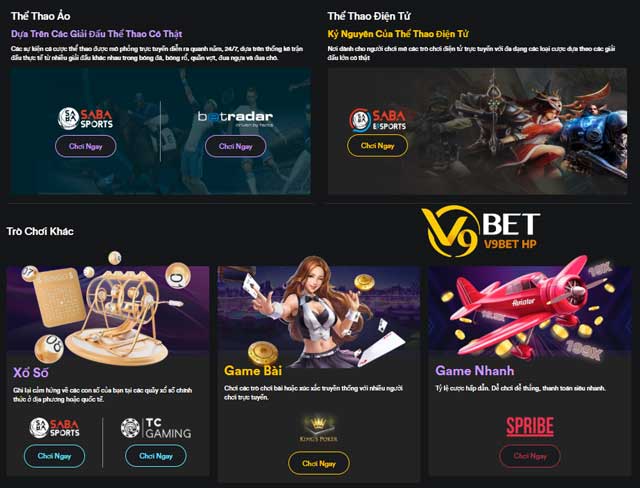Click the Game Nhanh heading

475,370
